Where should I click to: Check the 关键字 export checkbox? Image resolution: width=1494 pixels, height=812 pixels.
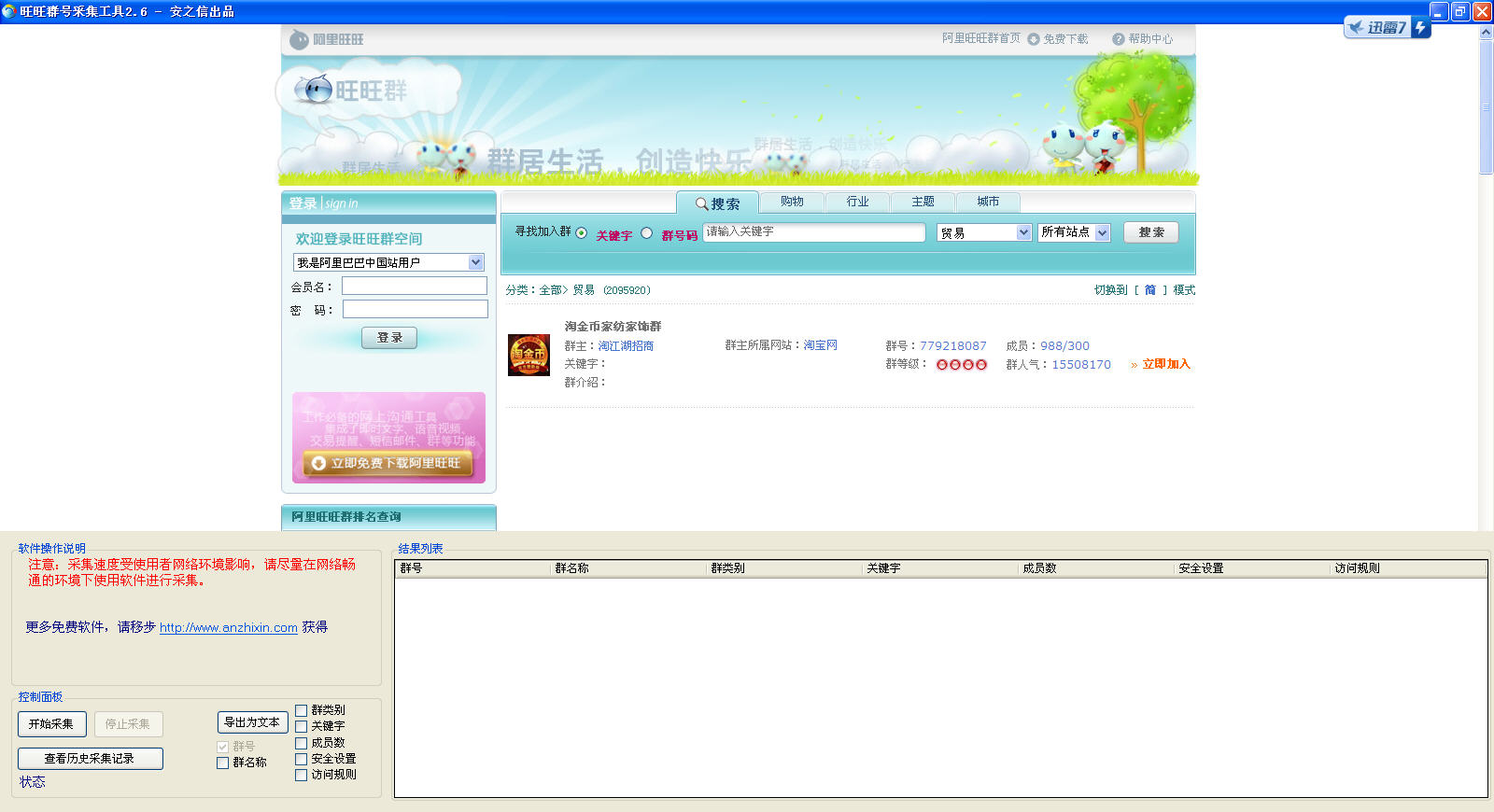(301, 726)
